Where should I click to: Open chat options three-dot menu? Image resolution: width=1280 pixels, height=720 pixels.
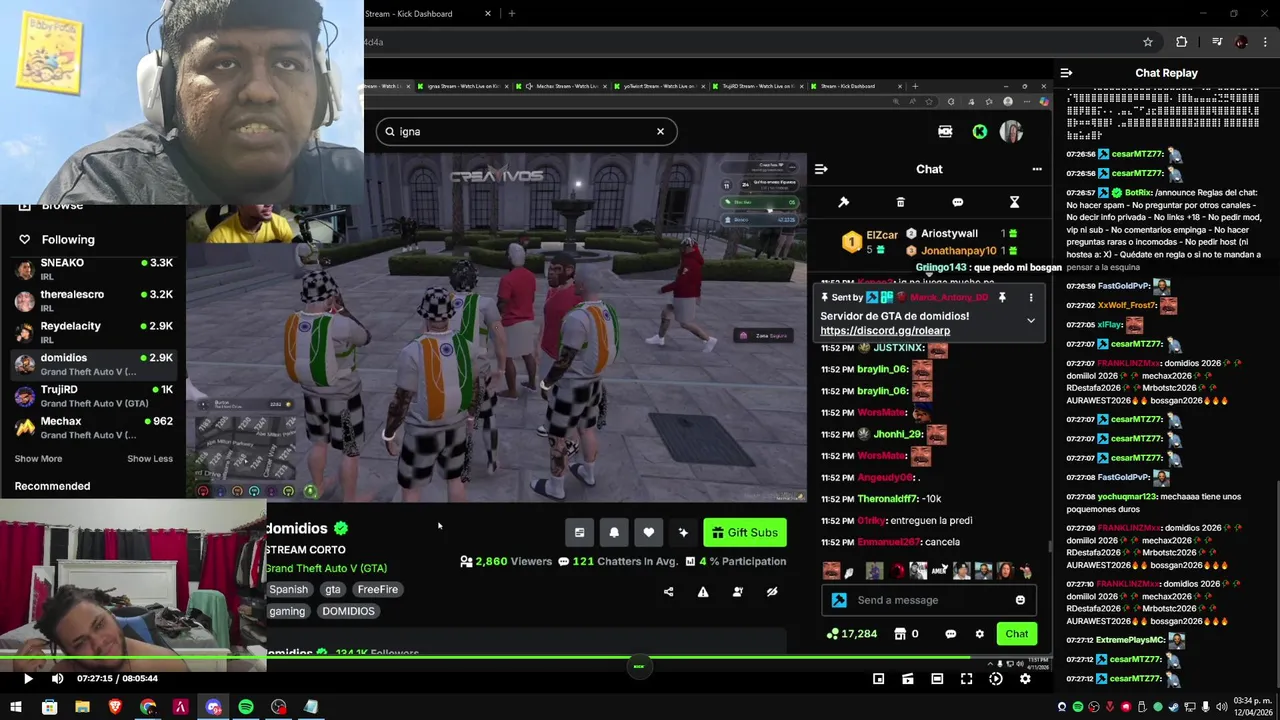tap(1037, 169)
